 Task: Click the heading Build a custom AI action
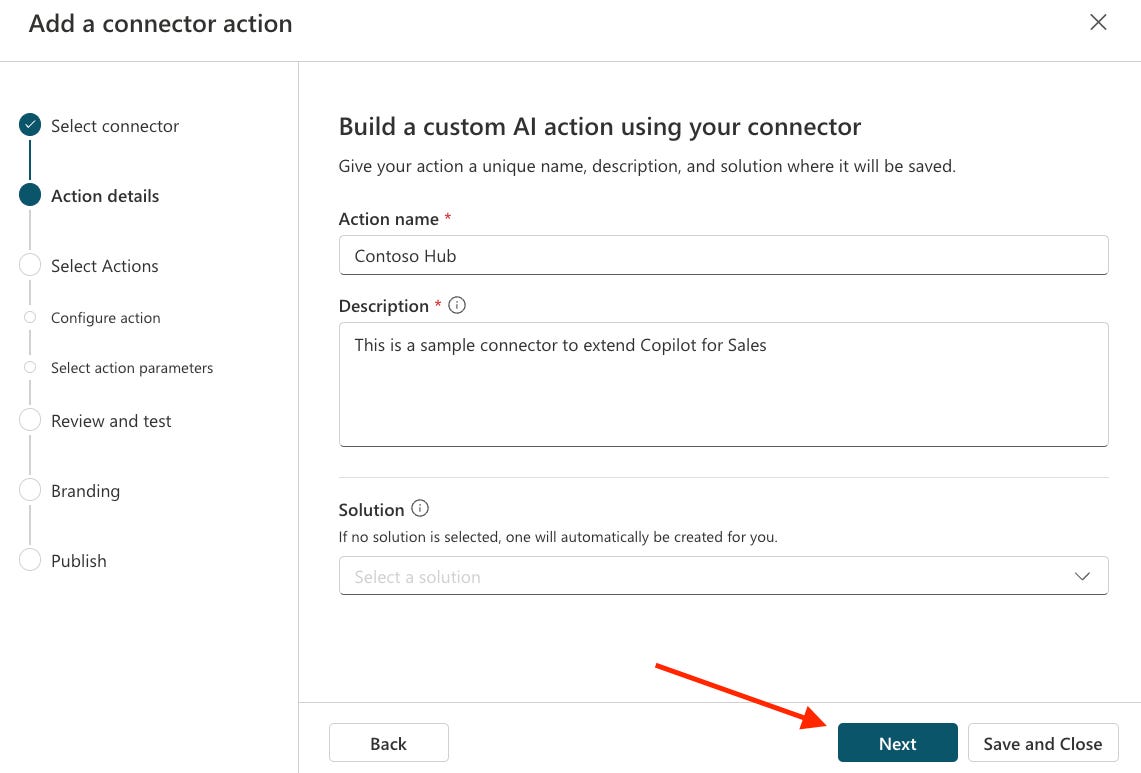[x=600, y=127]
